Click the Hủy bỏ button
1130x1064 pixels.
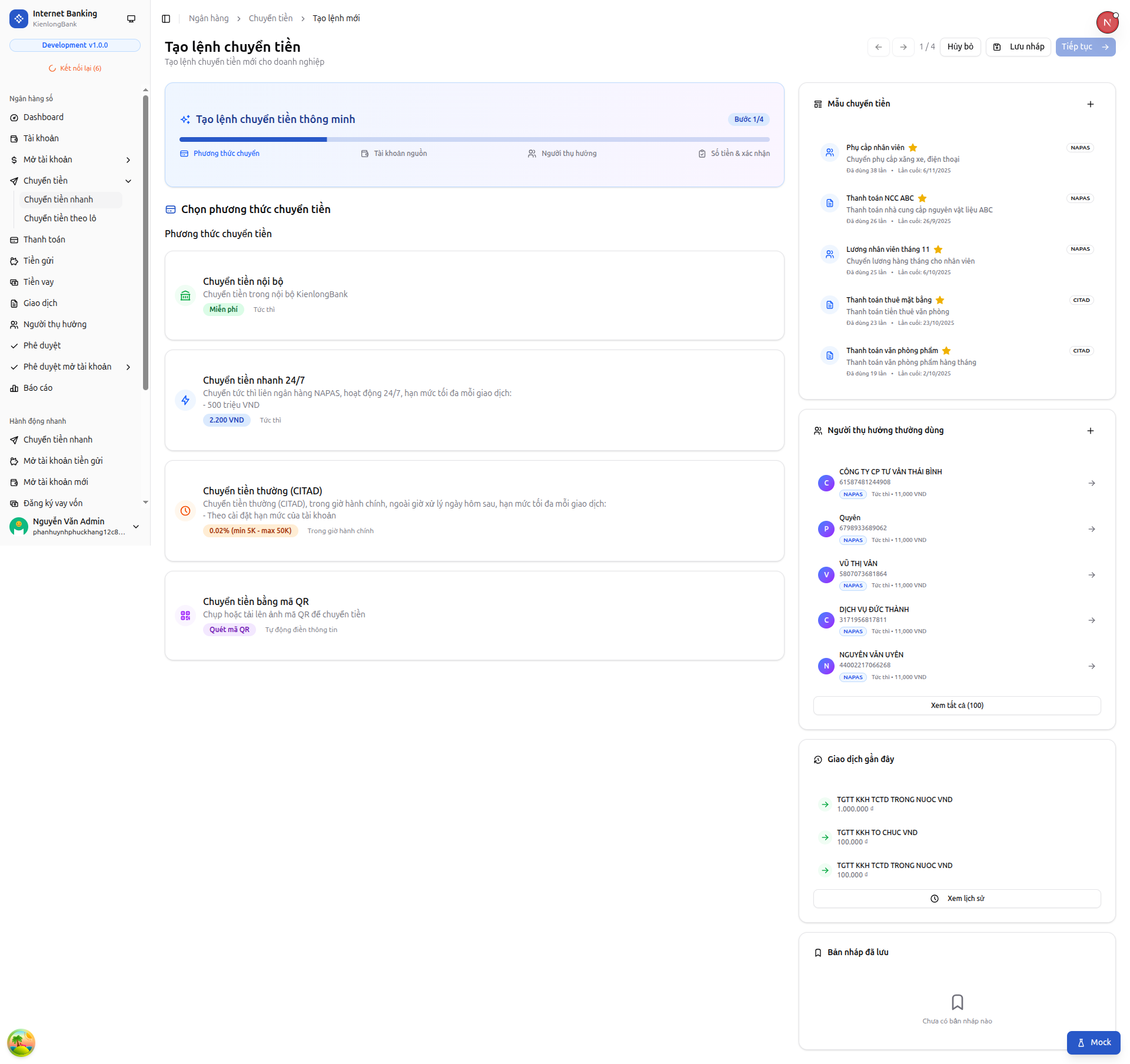[960, 47]
